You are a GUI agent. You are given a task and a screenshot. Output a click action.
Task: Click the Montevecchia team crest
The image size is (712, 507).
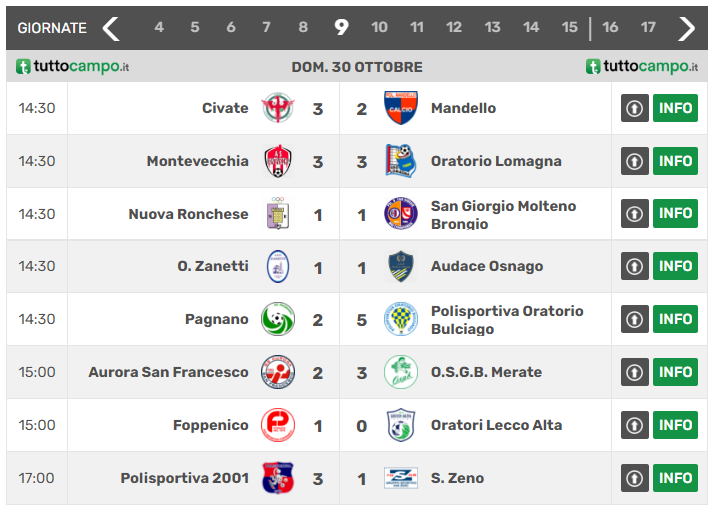[277, 161]
